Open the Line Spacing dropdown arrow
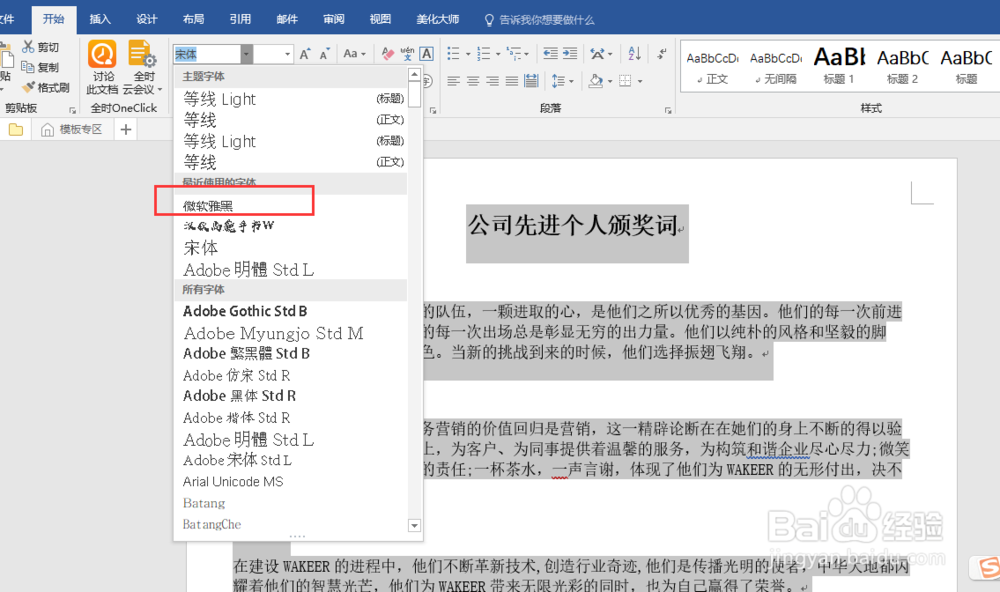Image resolution: width=1000 pixels, height=592 pixels. 570,82
